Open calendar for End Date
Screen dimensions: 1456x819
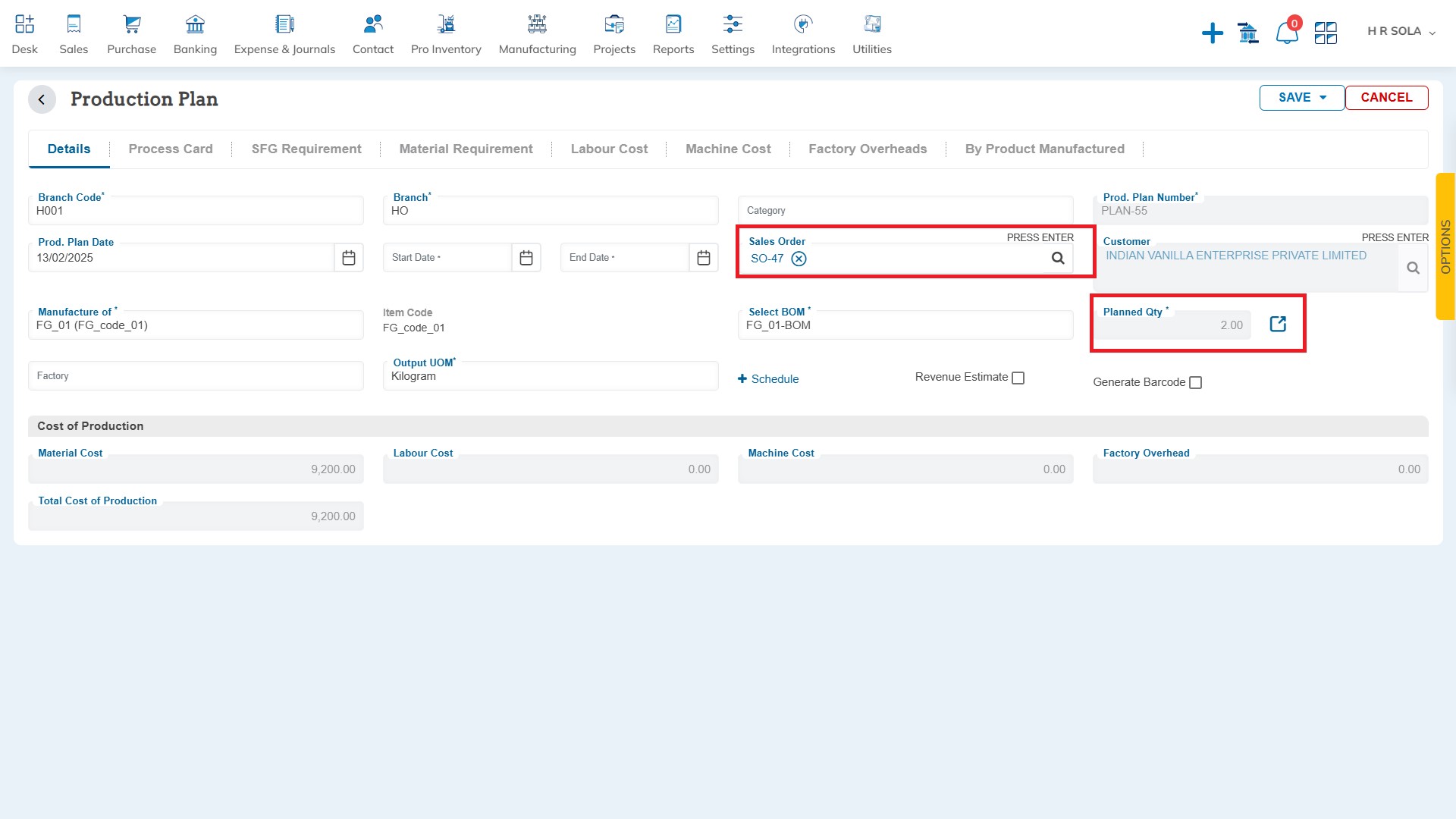[704, 258]
